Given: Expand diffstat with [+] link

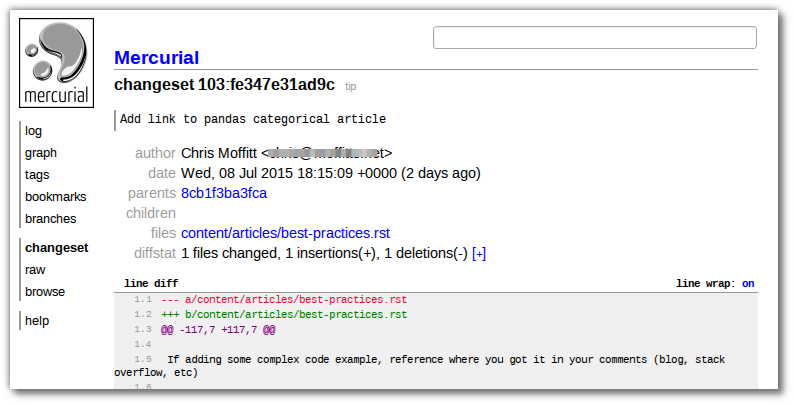Looking at the screenshot, I should (x=479, y=254).
